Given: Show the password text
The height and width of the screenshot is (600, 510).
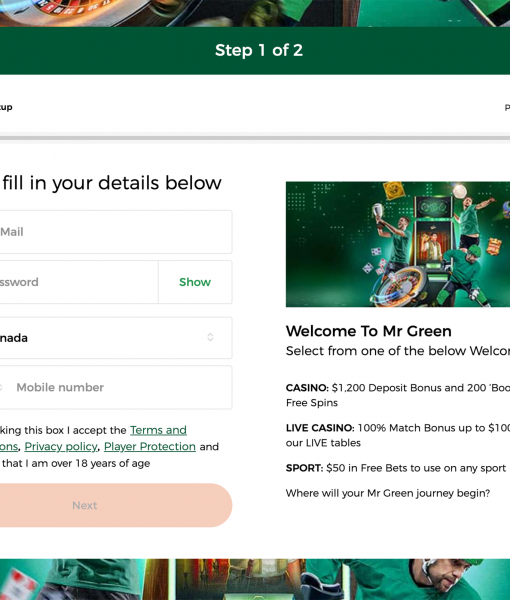Looking at the screenshot, I should (x=195, y=282).
